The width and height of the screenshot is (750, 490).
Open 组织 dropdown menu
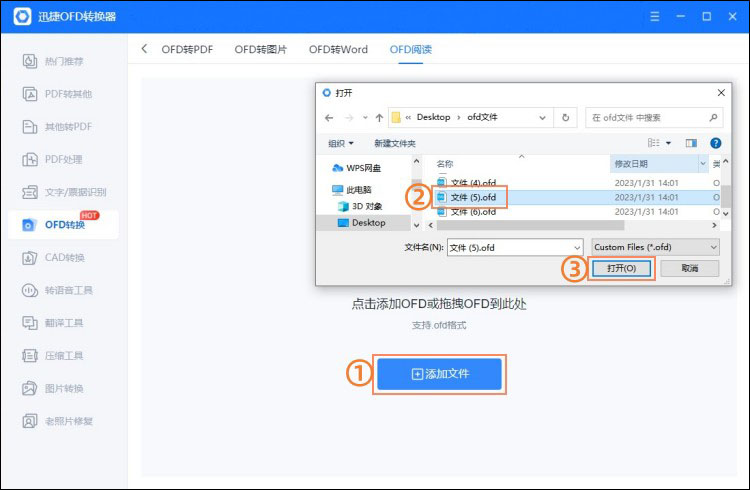341,143
